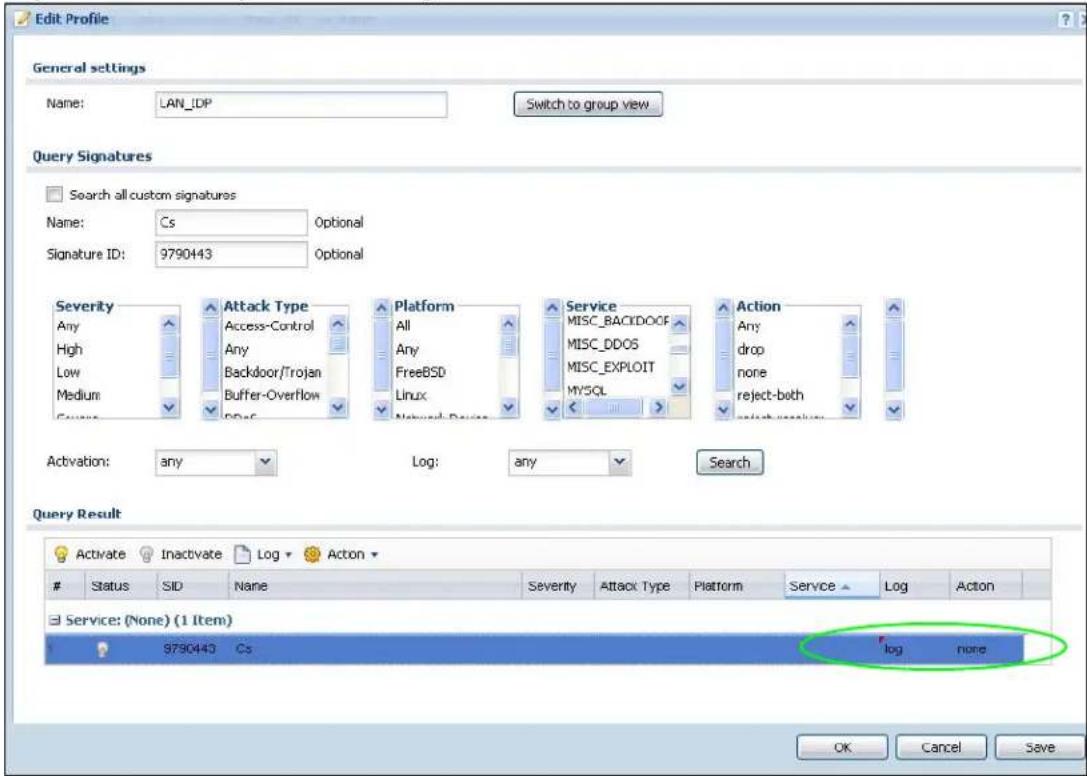
Task: Click the Action column header
Action: tap(985, 587)
